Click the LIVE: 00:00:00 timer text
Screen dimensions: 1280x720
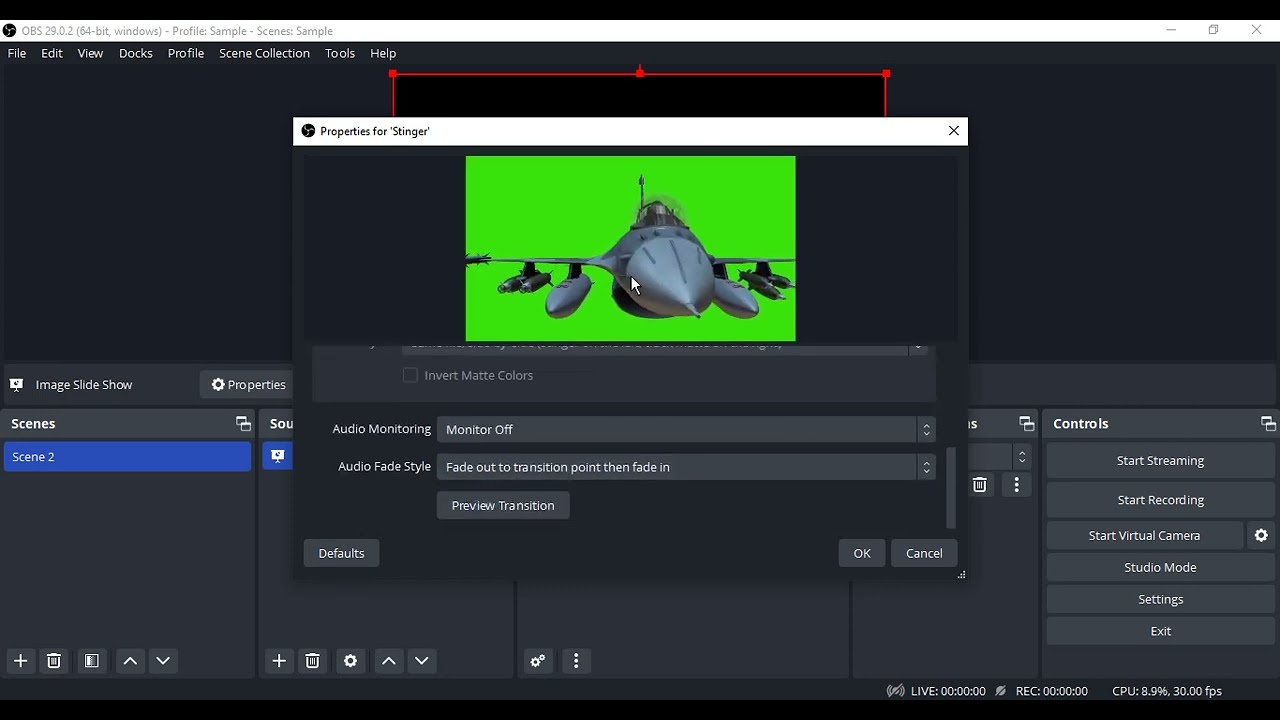click(948, 691)
